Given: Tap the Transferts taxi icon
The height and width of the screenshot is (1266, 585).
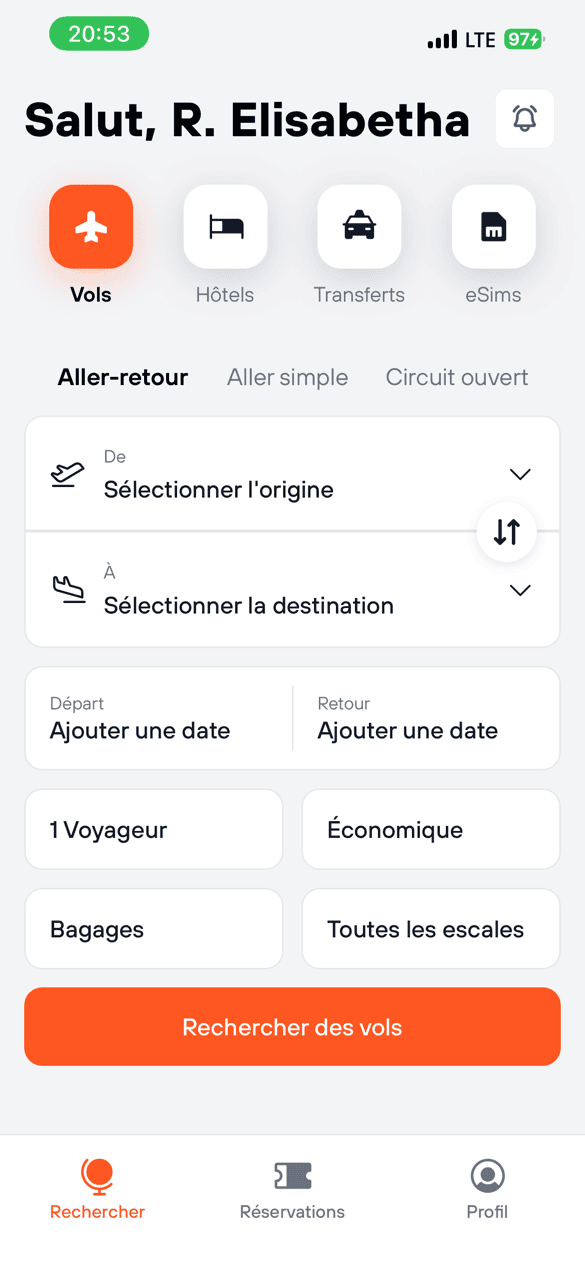Looking at the screenshot, I should point(359,227).
